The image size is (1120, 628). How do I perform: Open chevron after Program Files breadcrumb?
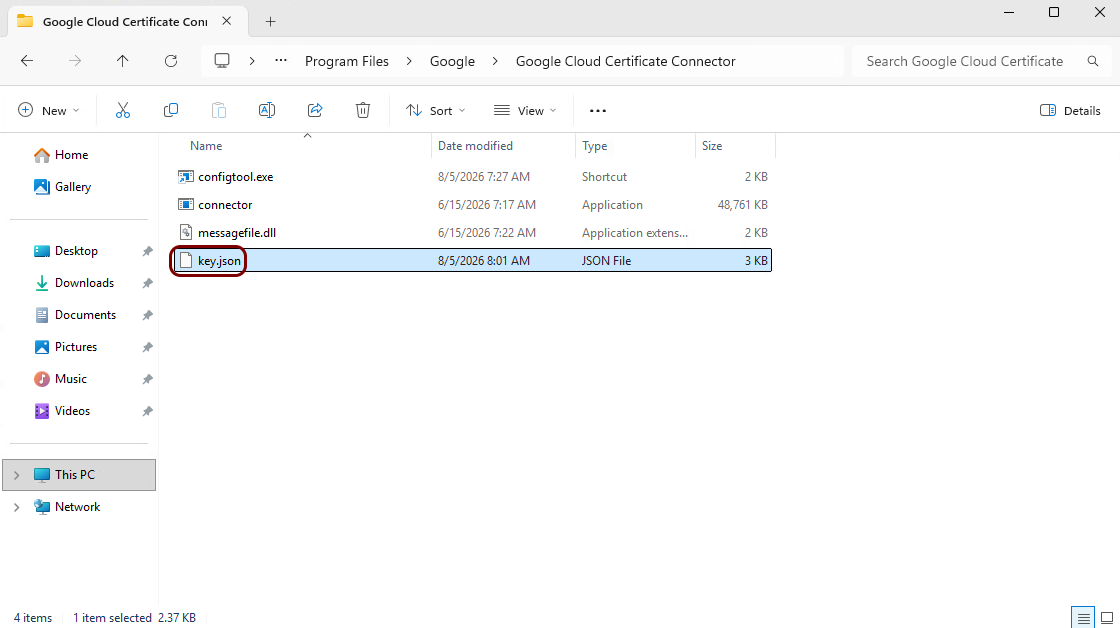(x=409, y=61)
